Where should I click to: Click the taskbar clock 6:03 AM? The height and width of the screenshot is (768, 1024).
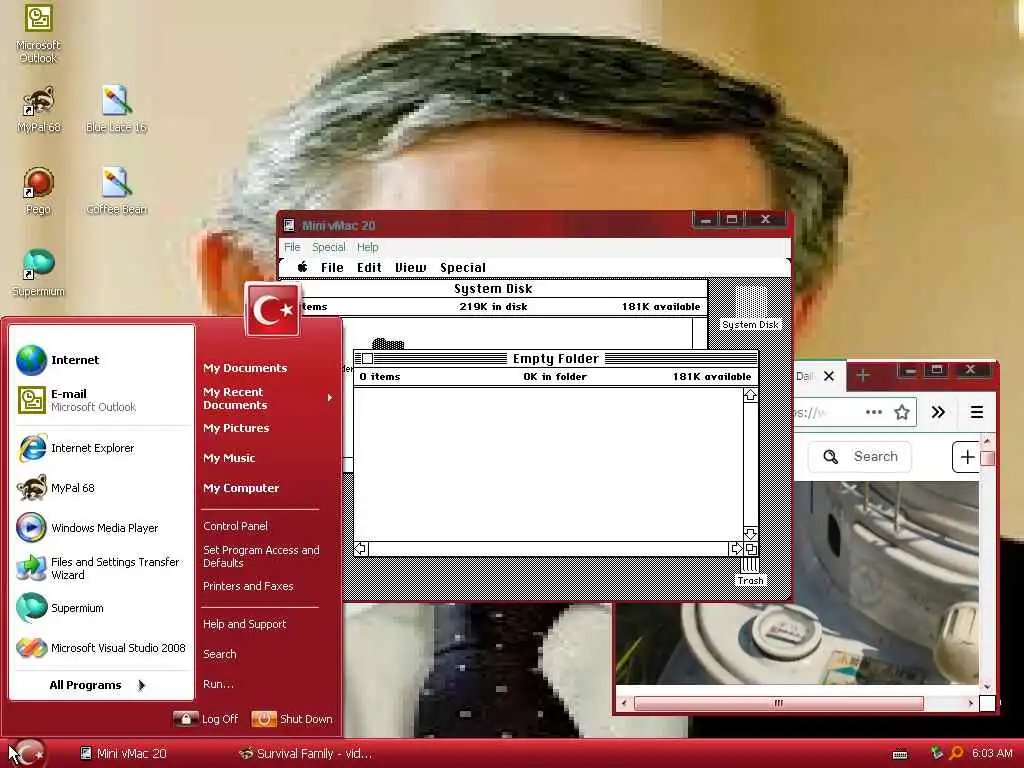point(992,753)
